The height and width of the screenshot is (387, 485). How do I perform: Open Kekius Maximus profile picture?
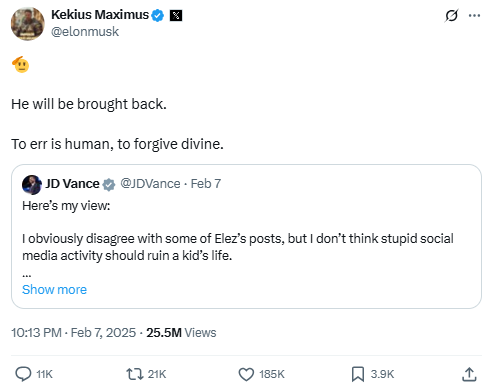point(28,24)
